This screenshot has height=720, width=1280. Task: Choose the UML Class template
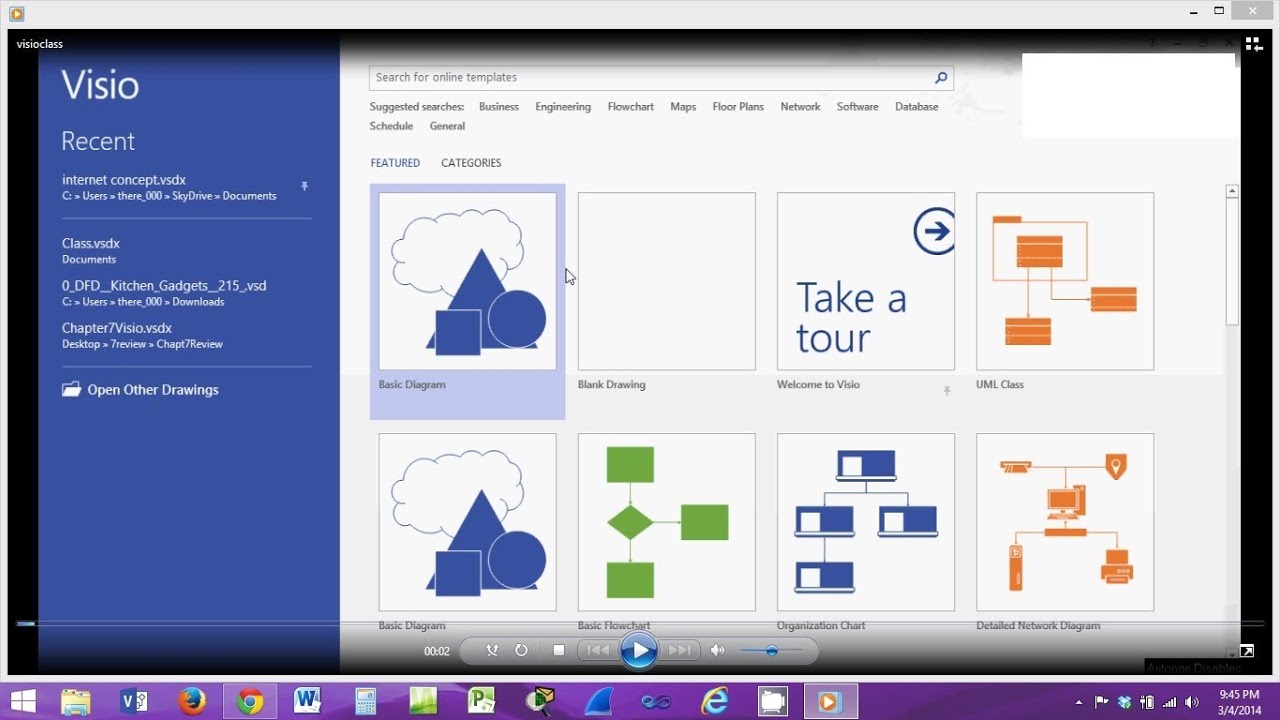click(1065, 292)
